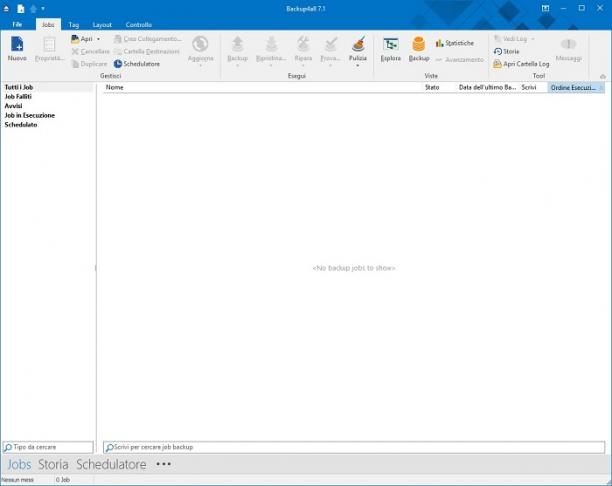
Task: Sort by Ordine Esecuzione column header
Action: (x=576, y=87)
